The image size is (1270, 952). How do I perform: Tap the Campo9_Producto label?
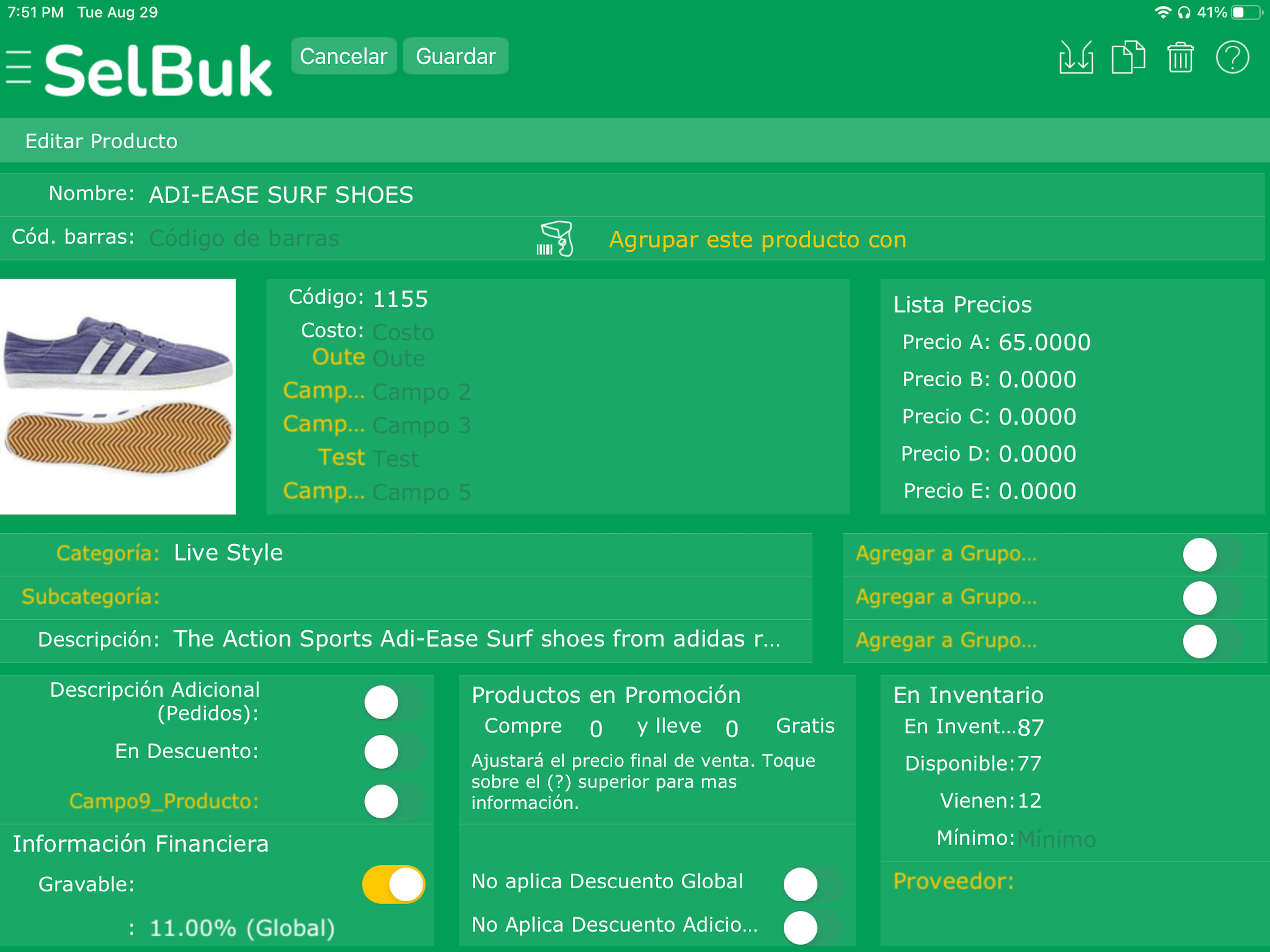164,801
